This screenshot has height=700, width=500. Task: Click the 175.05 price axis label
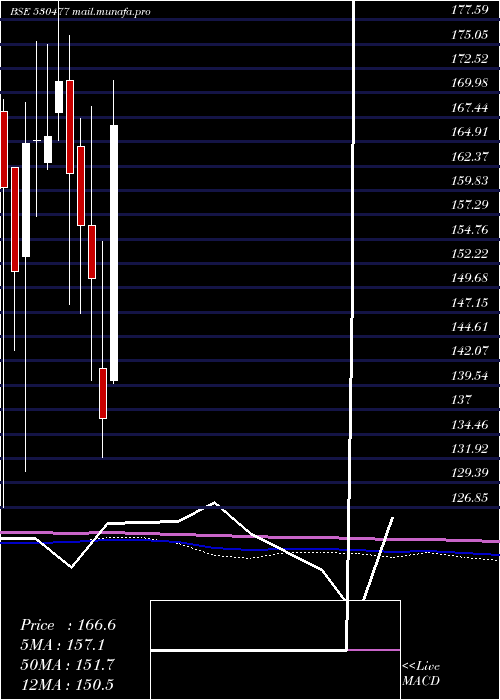click(470, 34)
